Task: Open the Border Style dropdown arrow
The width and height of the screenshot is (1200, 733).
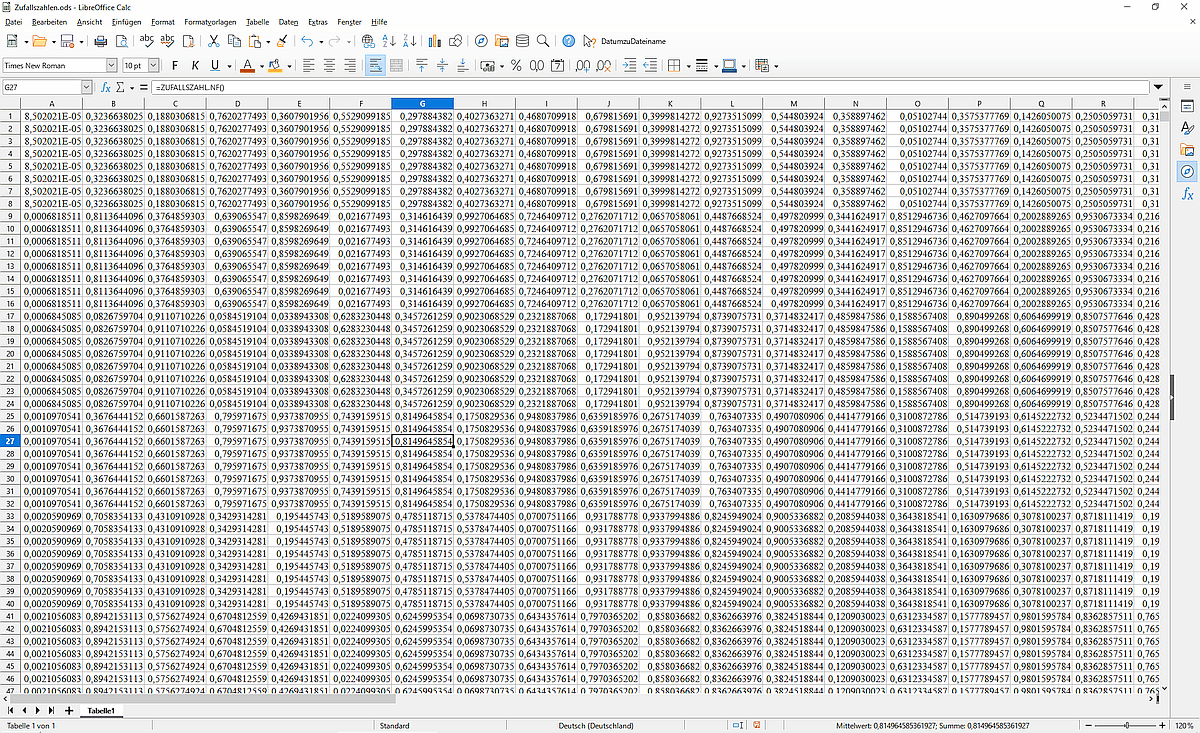Action: point(716,66)
